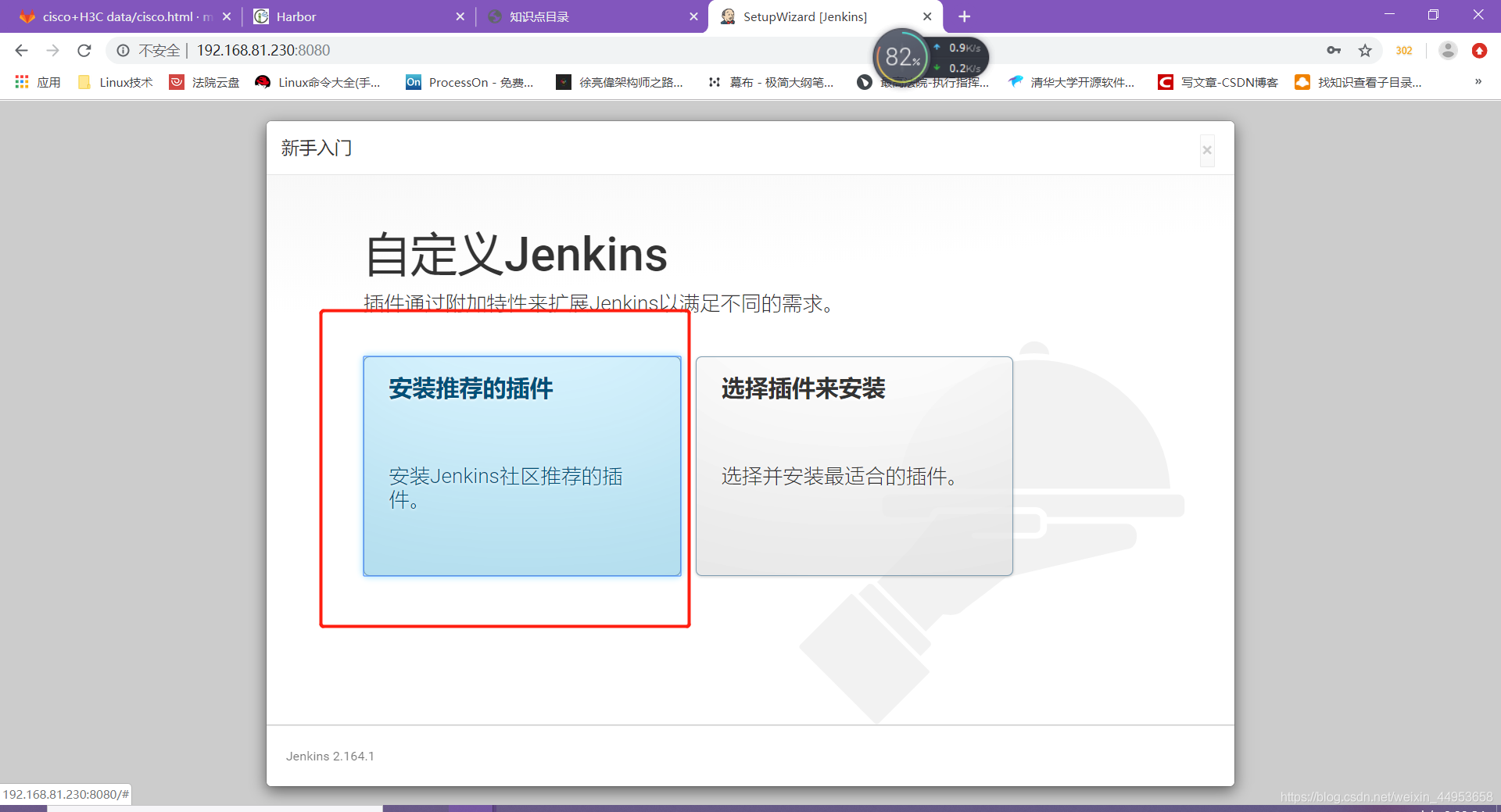
Task: Open the Chrome profile avatar
Action: point(1448,51)
